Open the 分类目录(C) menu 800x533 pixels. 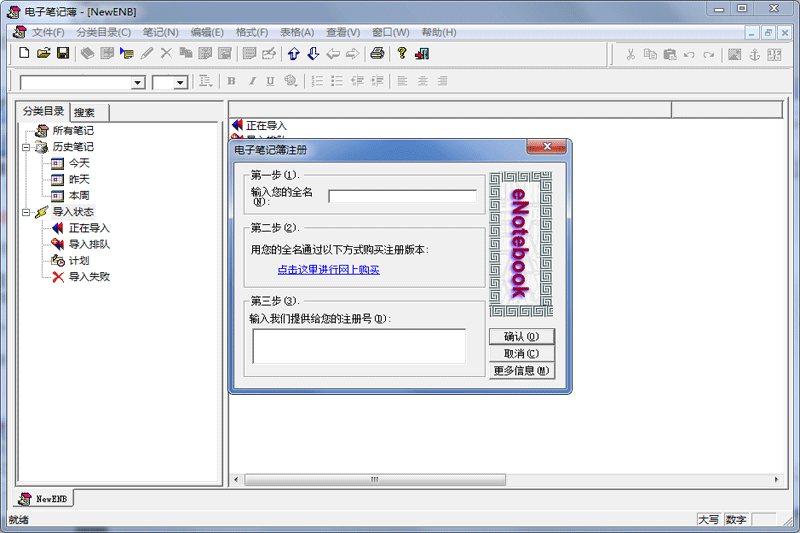coord(104,33)
